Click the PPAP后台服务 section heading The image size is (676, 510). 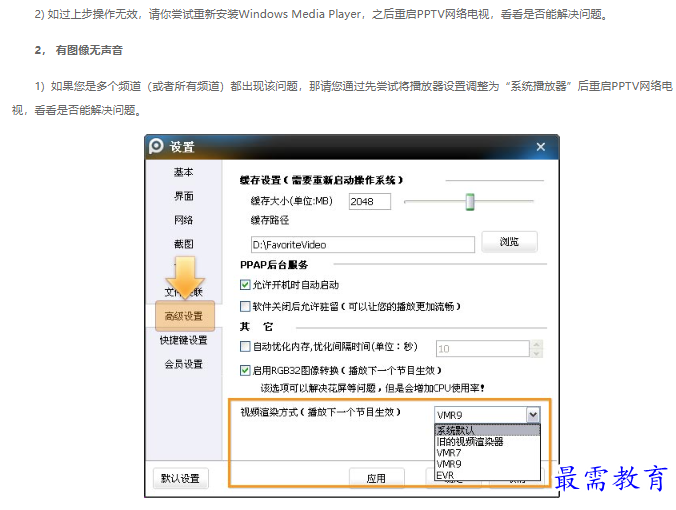[x=274, y=265]
